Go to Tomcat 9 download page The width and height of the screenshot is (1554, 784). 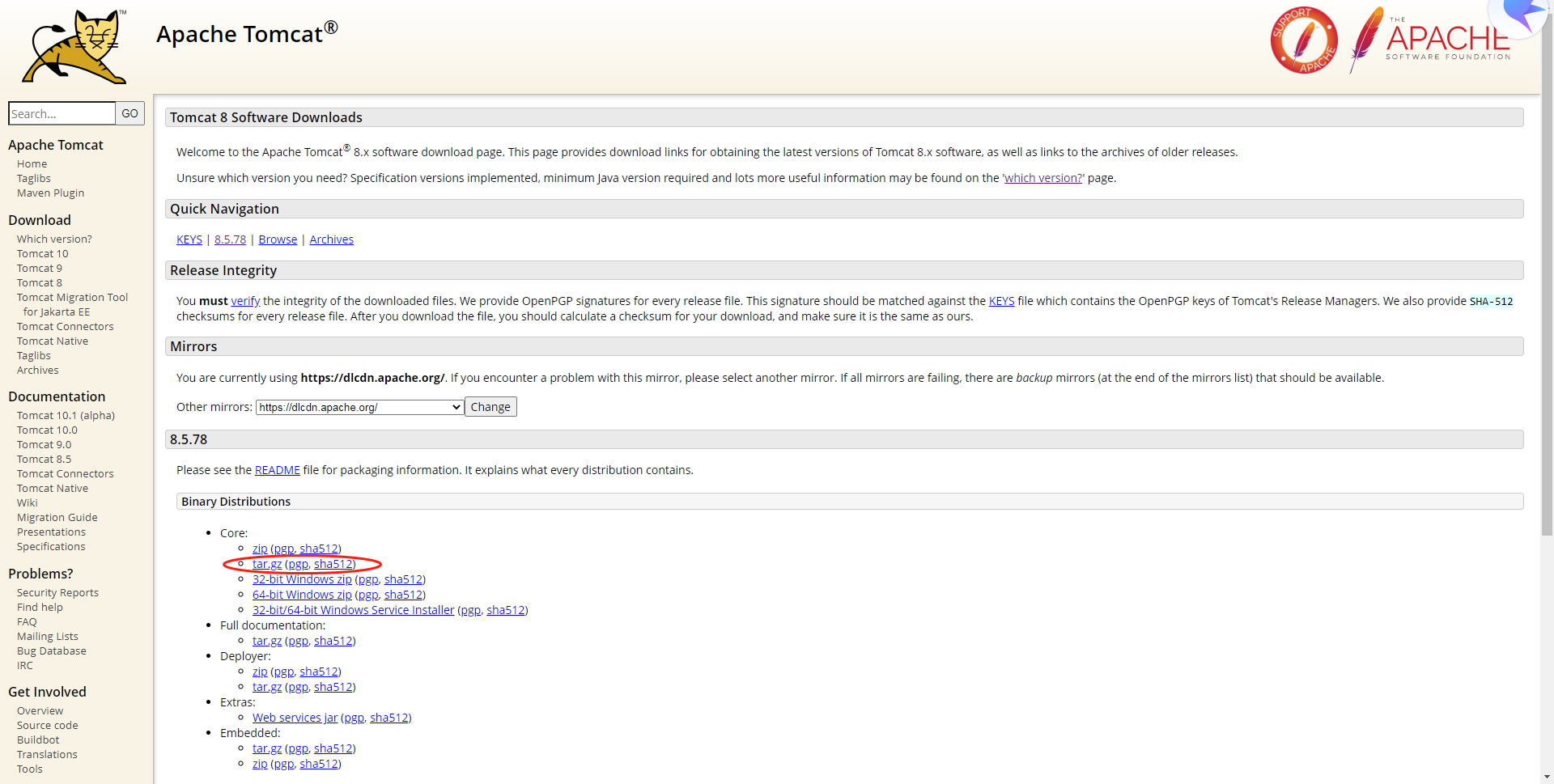coord(39,269)
